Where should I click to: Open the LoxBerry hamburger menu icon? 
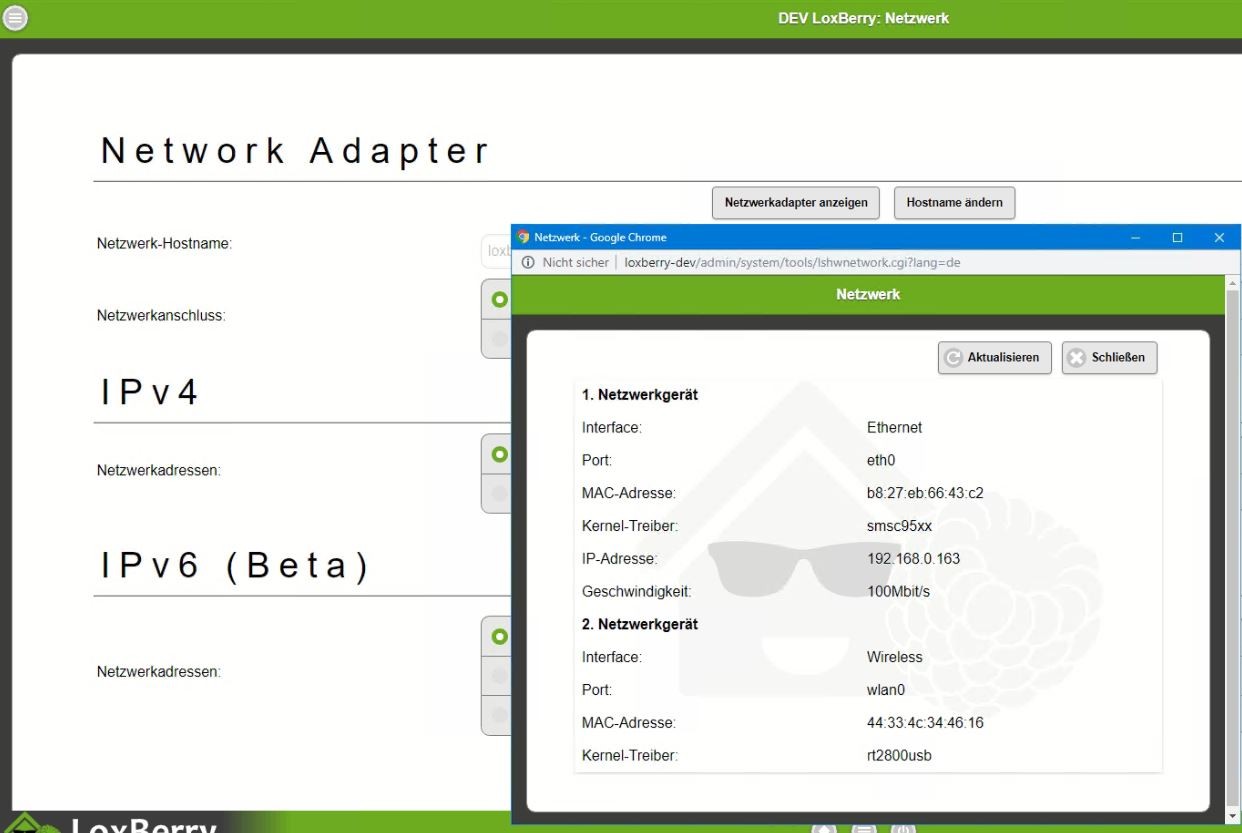click(17, 17)
